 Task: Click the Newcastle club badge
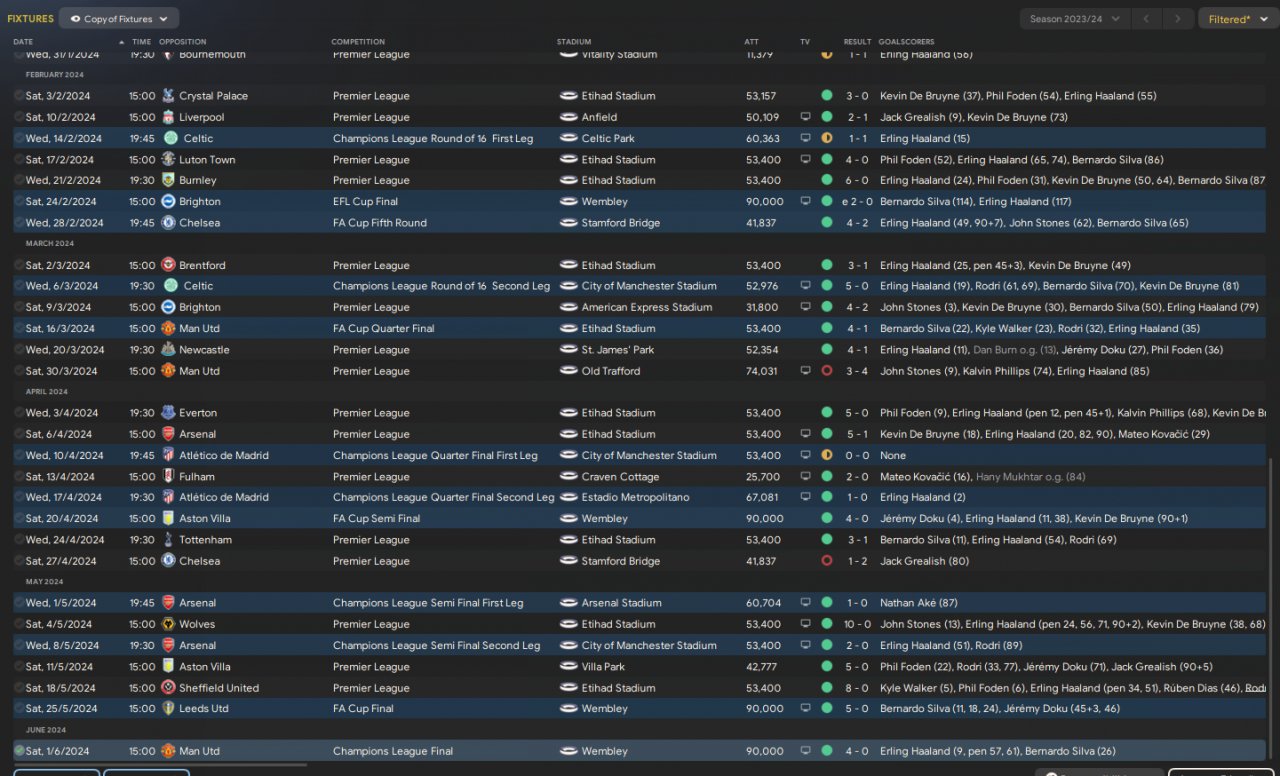click(169, 350)
